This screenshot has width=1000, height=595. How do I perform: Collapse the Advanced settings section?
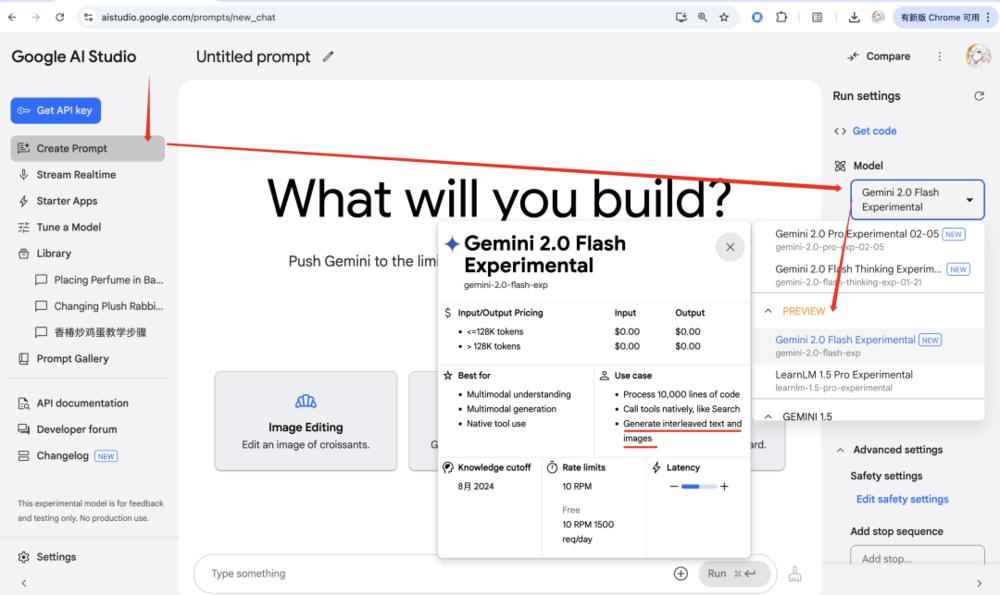pyautogui.click(x=840, y=450)
